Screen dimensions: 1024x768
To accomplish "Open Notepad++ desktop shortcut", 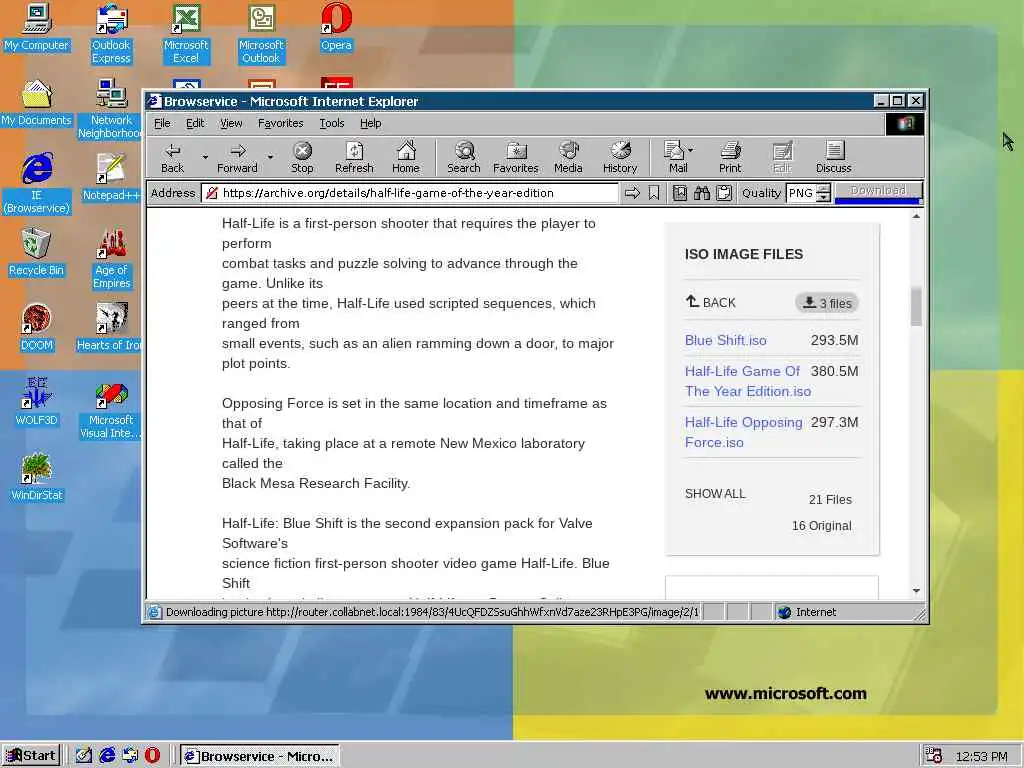I will coord(110,177).
